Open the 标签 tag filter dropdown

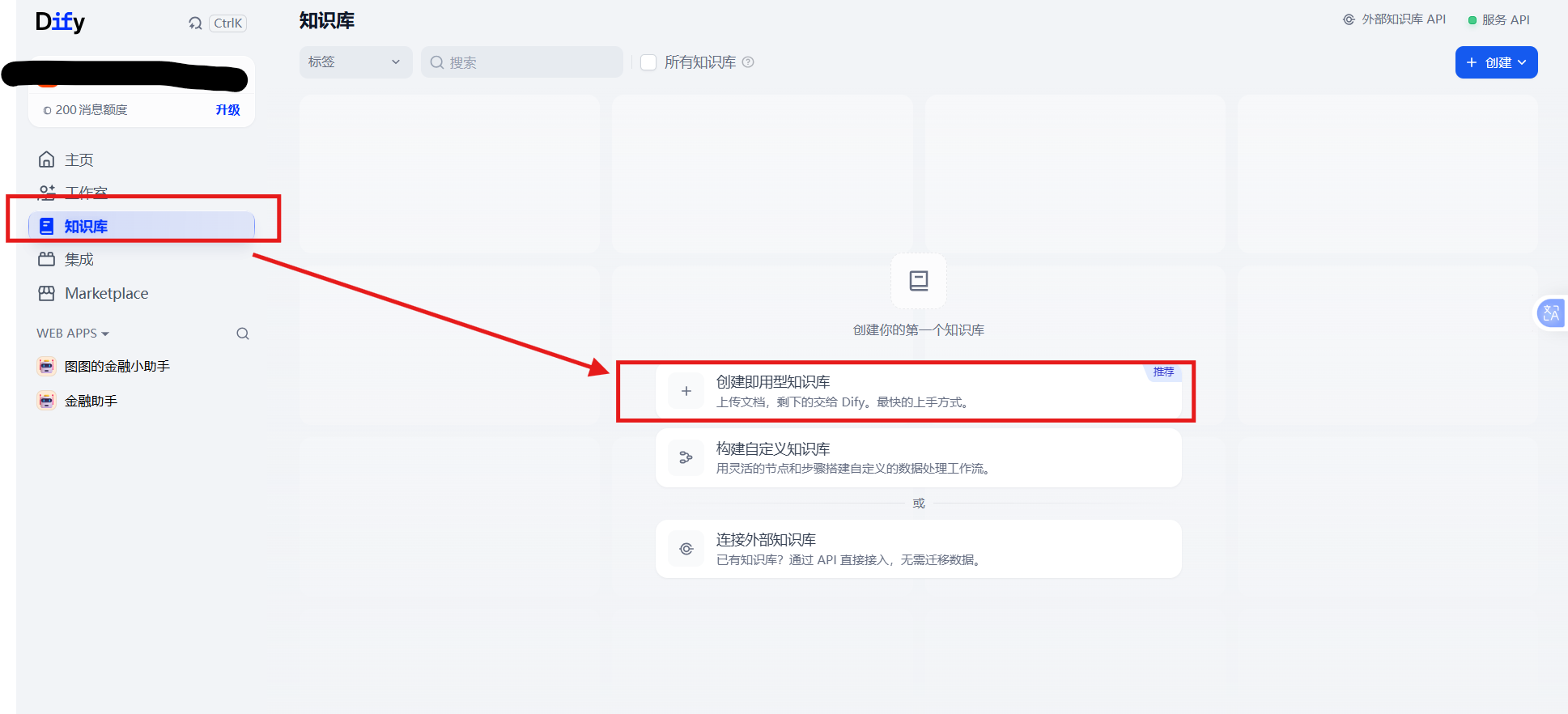(x=355, y=62)
